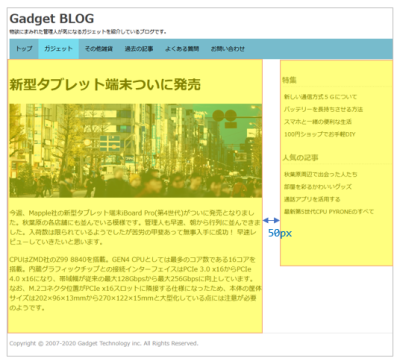Click the スマホと一緒の便利な生活 link
The height and width of the screenshot is (364, 400).
click(318, 122)
